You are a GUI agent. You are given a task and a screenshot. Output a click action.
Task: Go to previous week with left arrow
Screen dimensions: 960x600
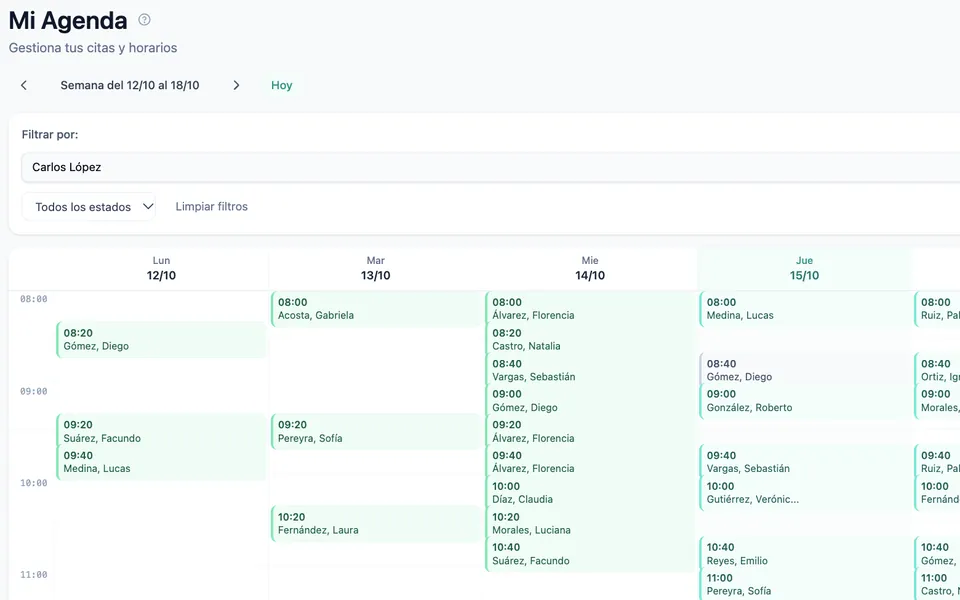point(24,85)
